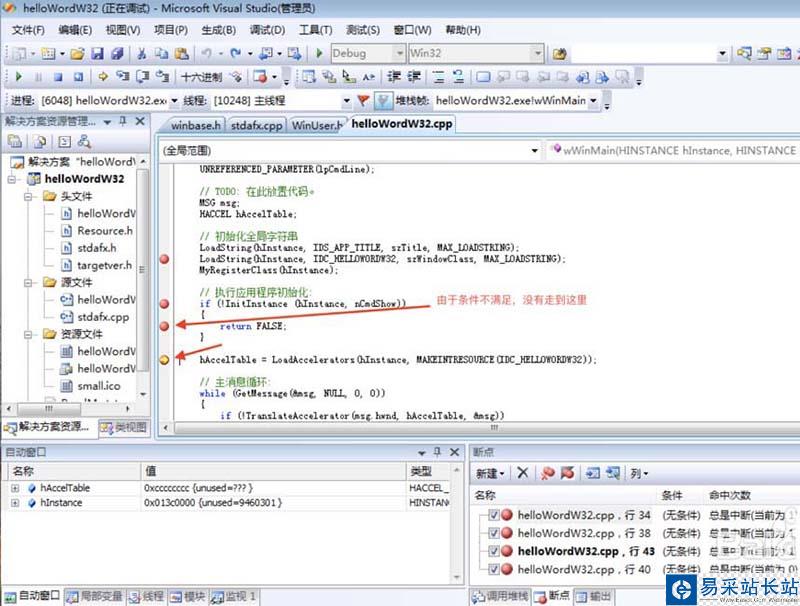The image size is (800, 606).
Task: Click the Open File folder toolbar icon
Action: pyautogui.click(x=78, y=53)
